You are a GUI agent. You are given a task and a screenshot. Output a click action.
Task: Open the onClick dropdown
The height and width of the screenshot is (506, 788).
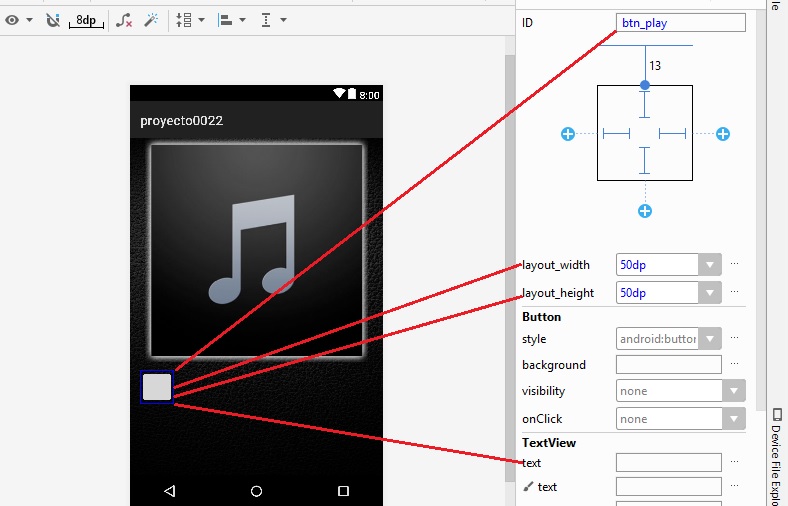tap(734, 419)
